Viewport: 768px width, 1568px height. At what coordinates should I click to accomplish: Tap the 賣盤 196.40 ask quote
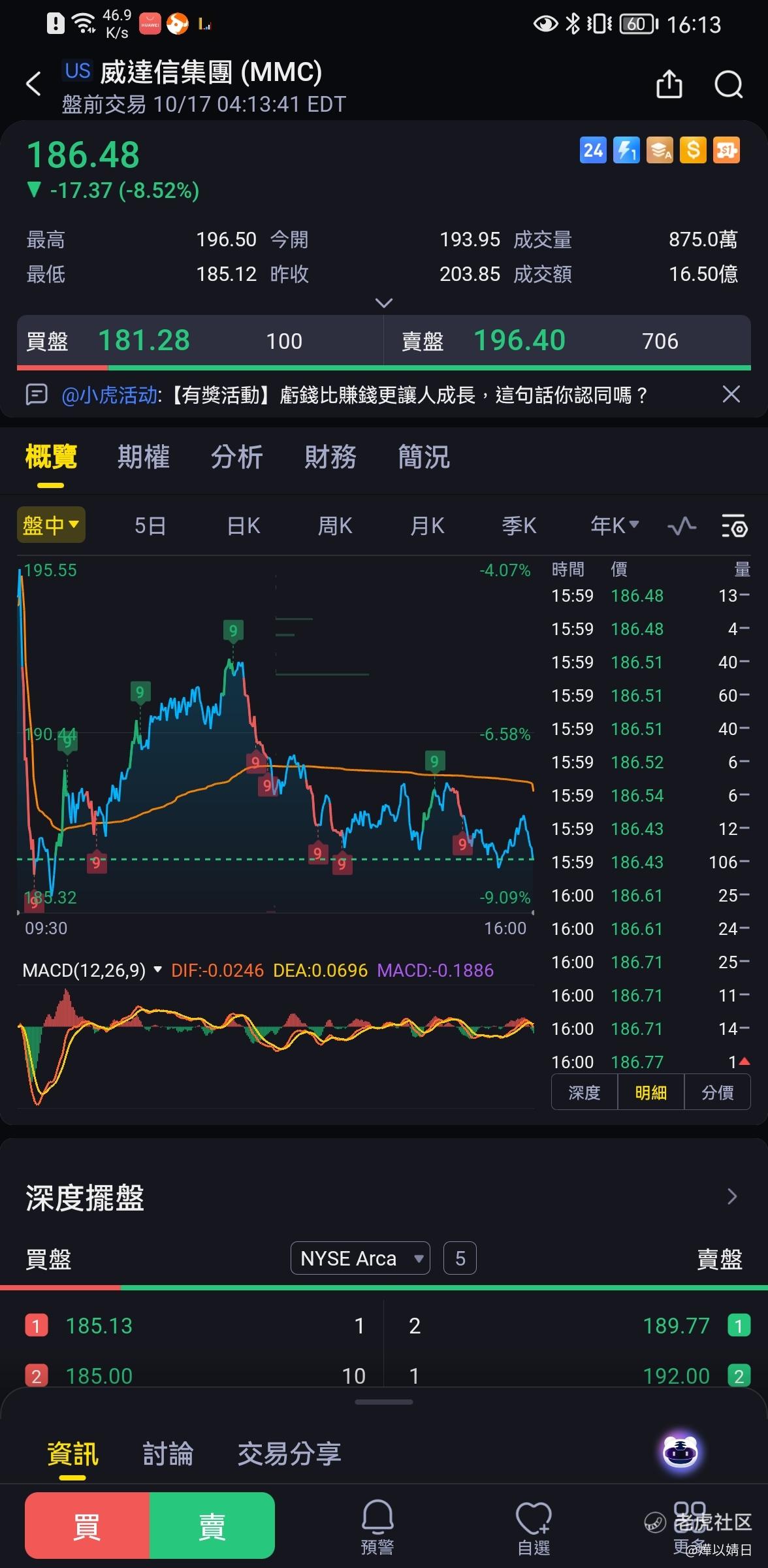567,341
